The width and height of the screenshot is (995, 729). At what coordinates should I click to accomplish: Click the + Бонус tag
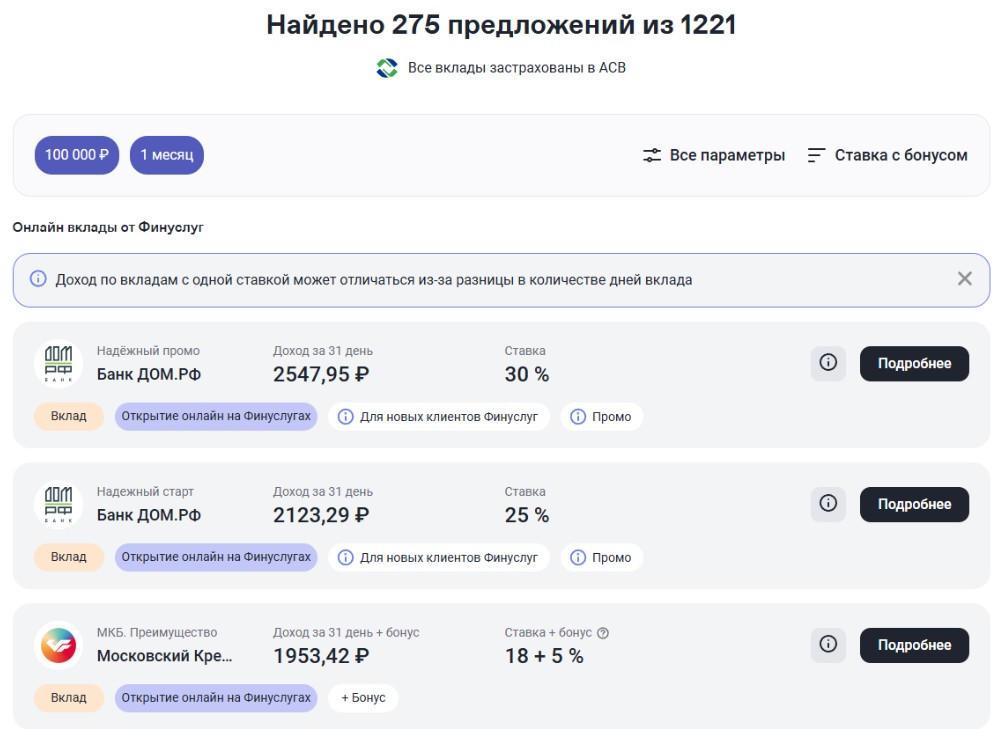pos(363,698)
